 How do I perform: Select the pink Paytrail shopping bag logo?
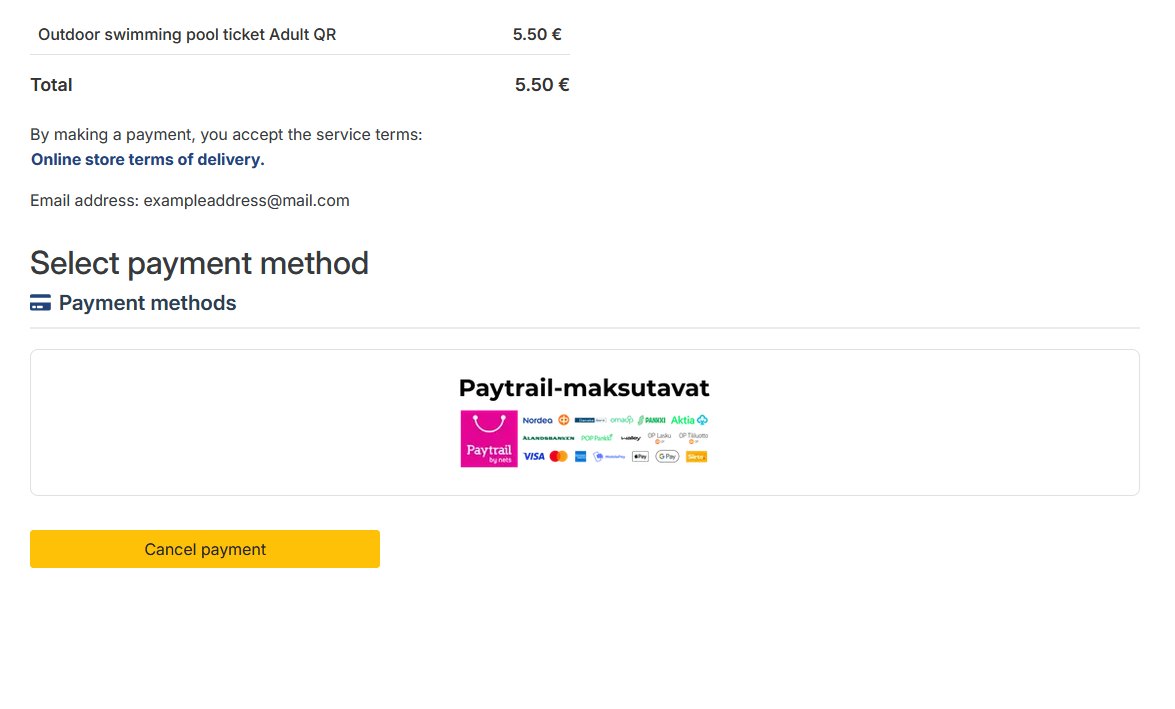pyautogui.click(x=489, y=439)
